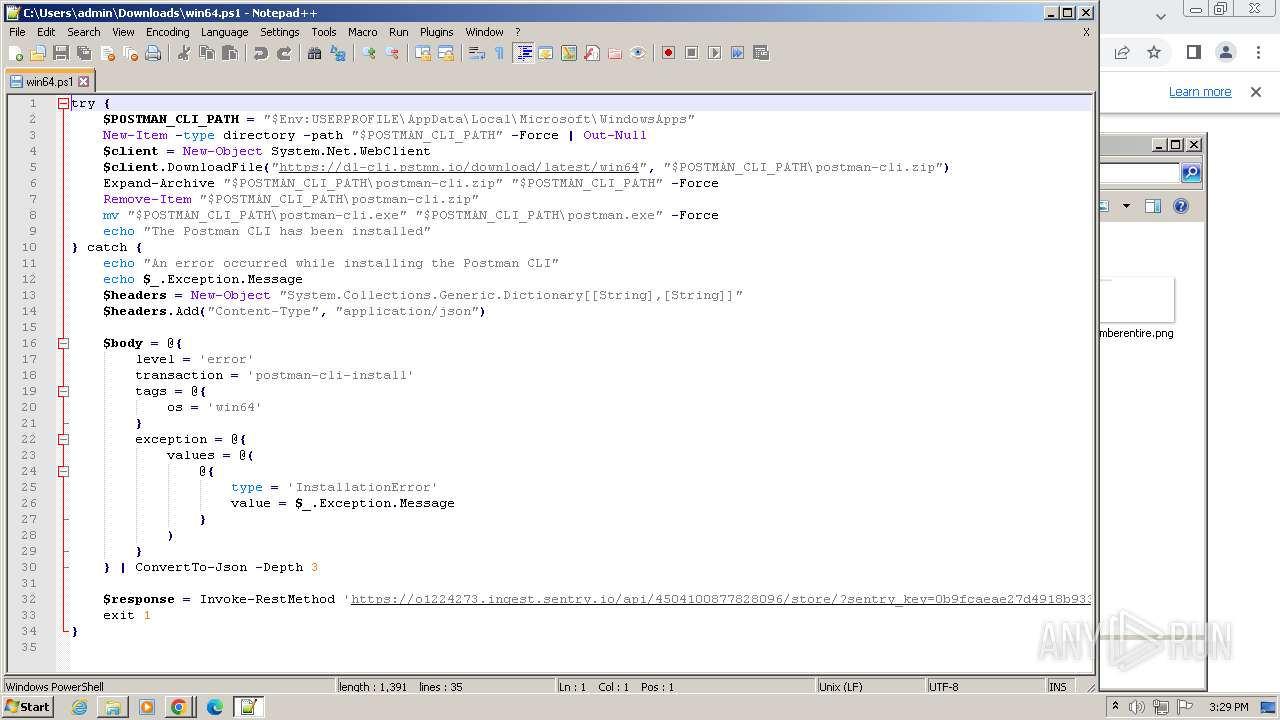Click the Save All toolbar icon
1280x720 pixels.
(84, 53)
